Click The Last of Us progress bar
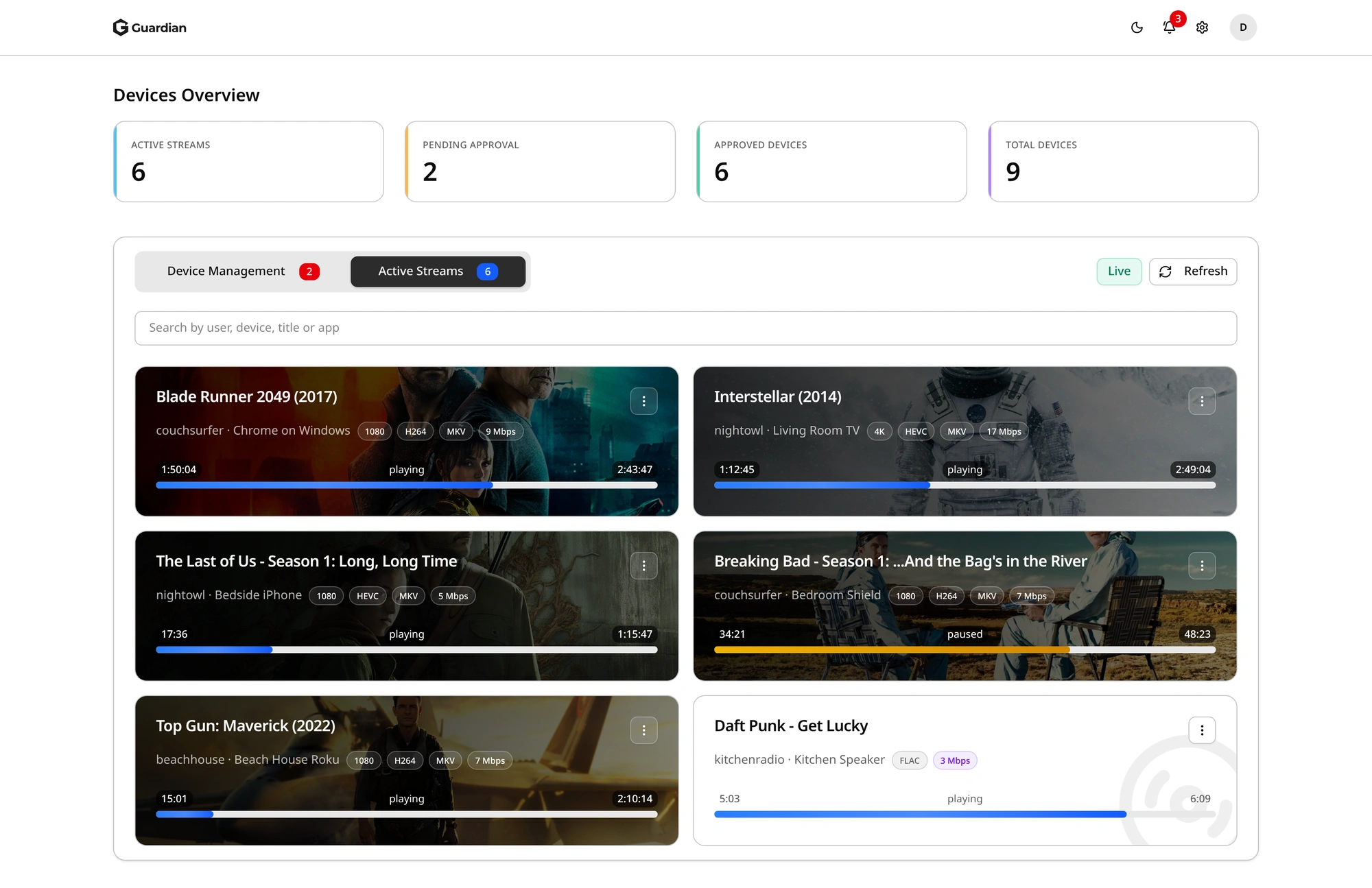 [x=406, y=649]
